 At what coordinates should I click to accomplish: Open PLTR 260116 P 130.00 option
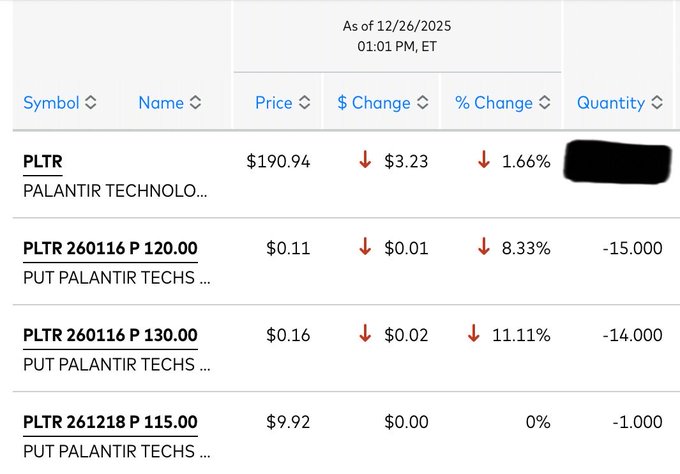(x=110, y=335)
